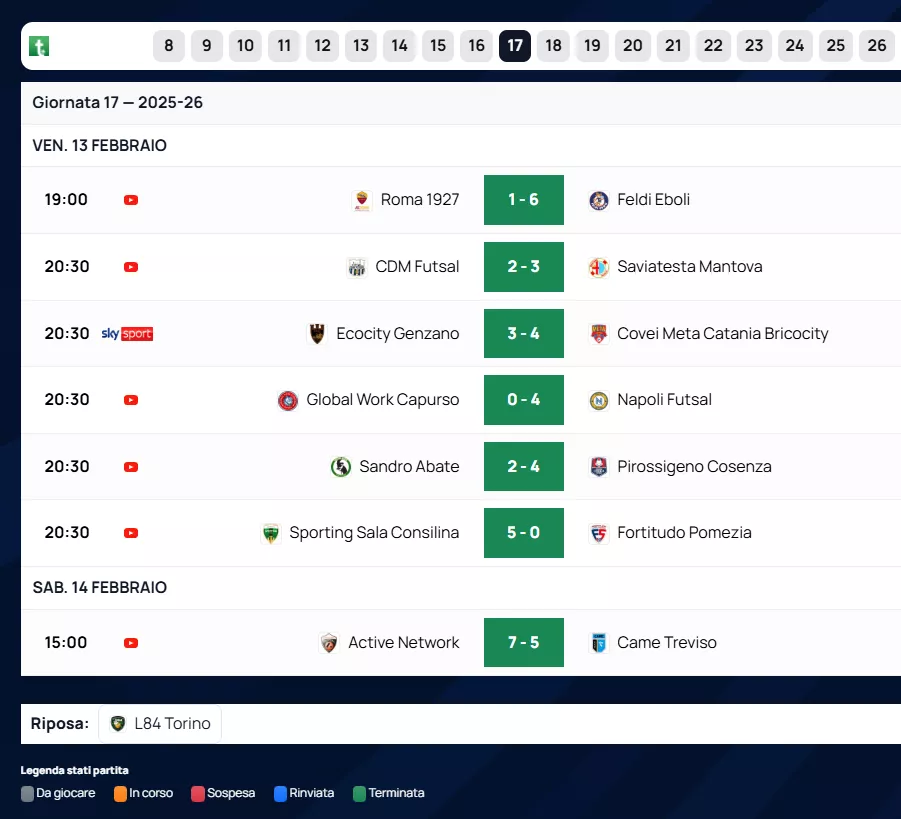The image size is (901, 819).
Task: Click the orange In corso legend swatch
Action: tap(120, 794)
